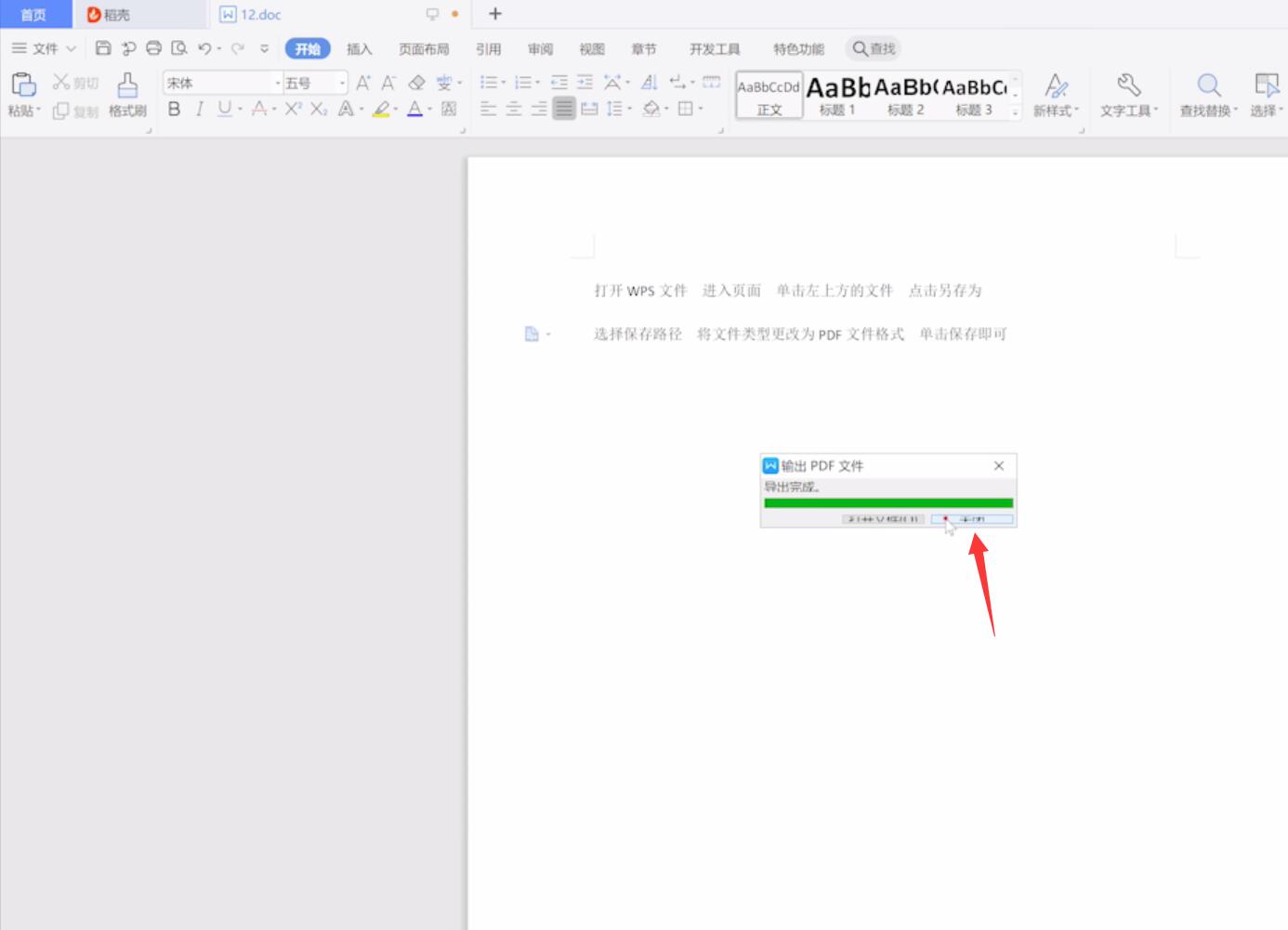Click the shading fill color bucket
This screenshot has width=1288, height=930.
(x=651, y=109)
